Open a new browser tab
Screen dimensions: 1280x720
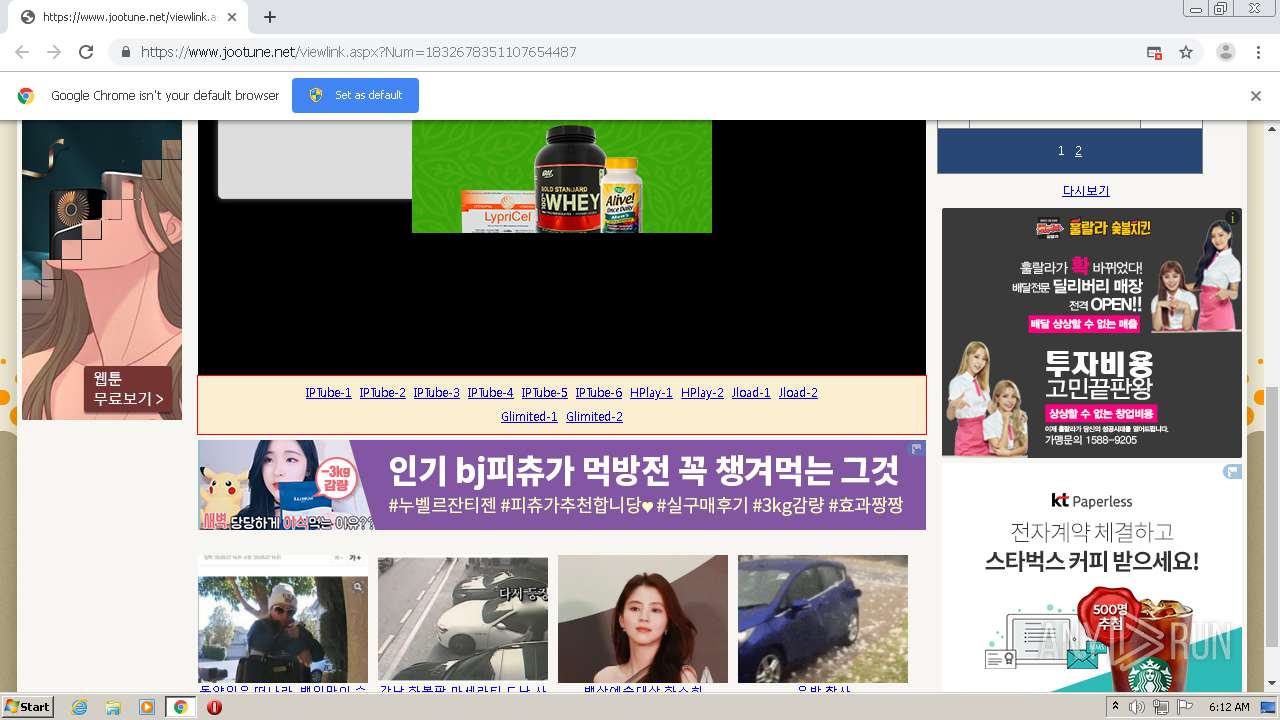270,17
